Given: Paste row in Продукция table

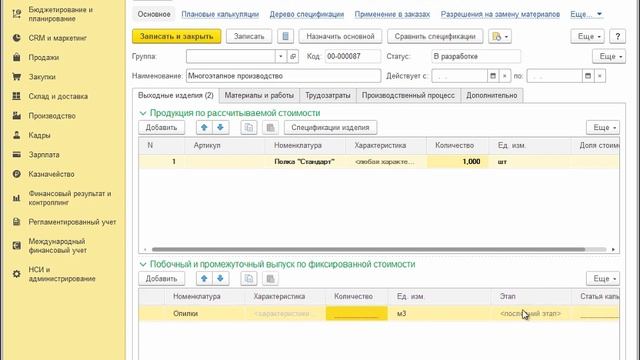Looking at the screenshot, I should point(270,127).
